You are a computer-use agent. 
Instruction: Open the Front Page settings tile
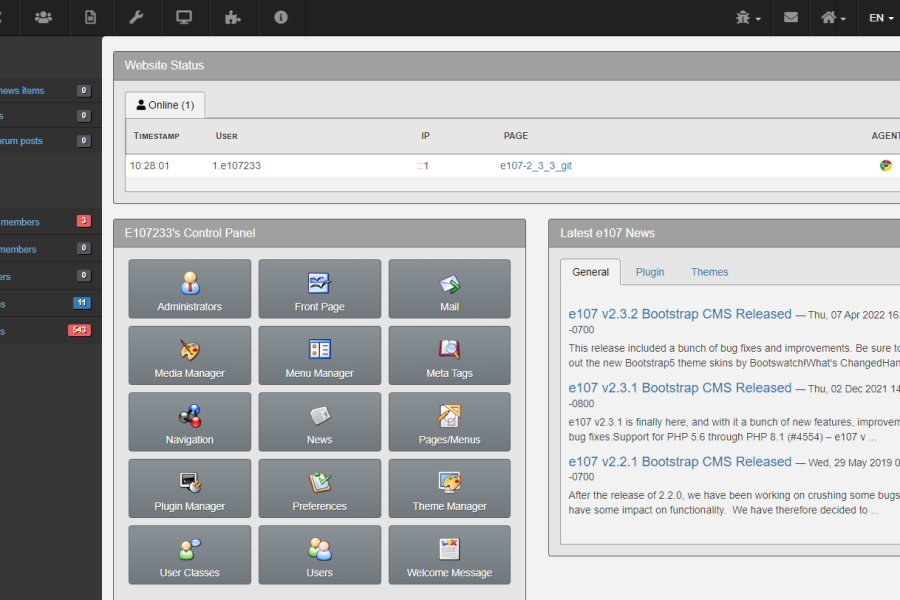click(x=320, y=289)
